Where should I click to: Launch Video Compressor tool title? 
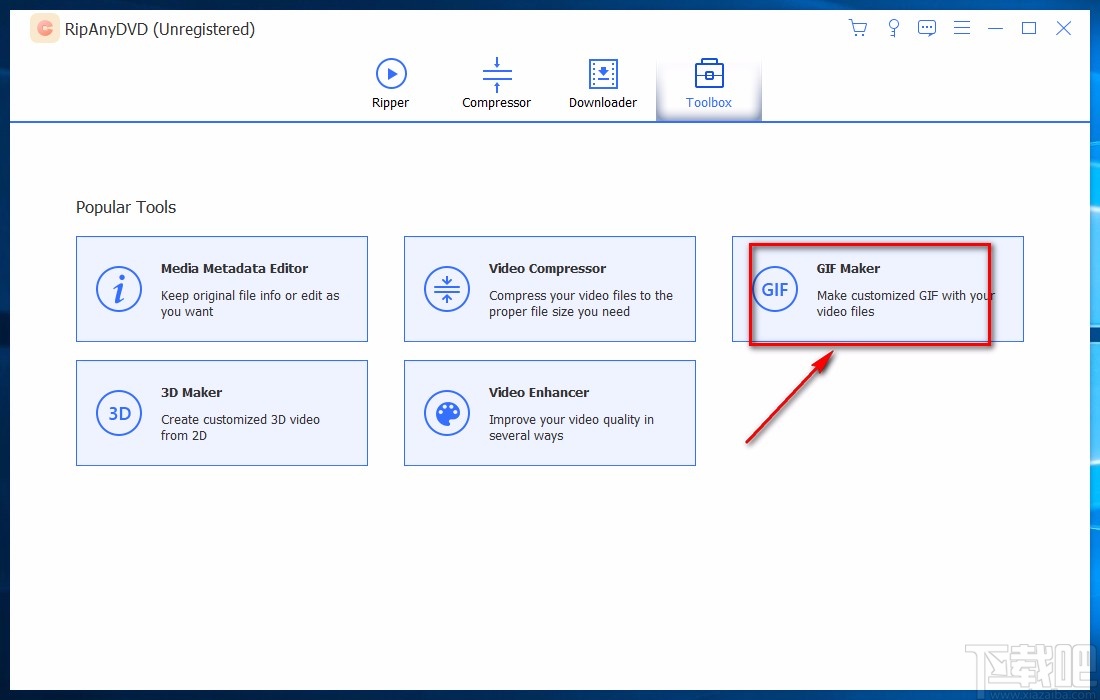(547, 269)
